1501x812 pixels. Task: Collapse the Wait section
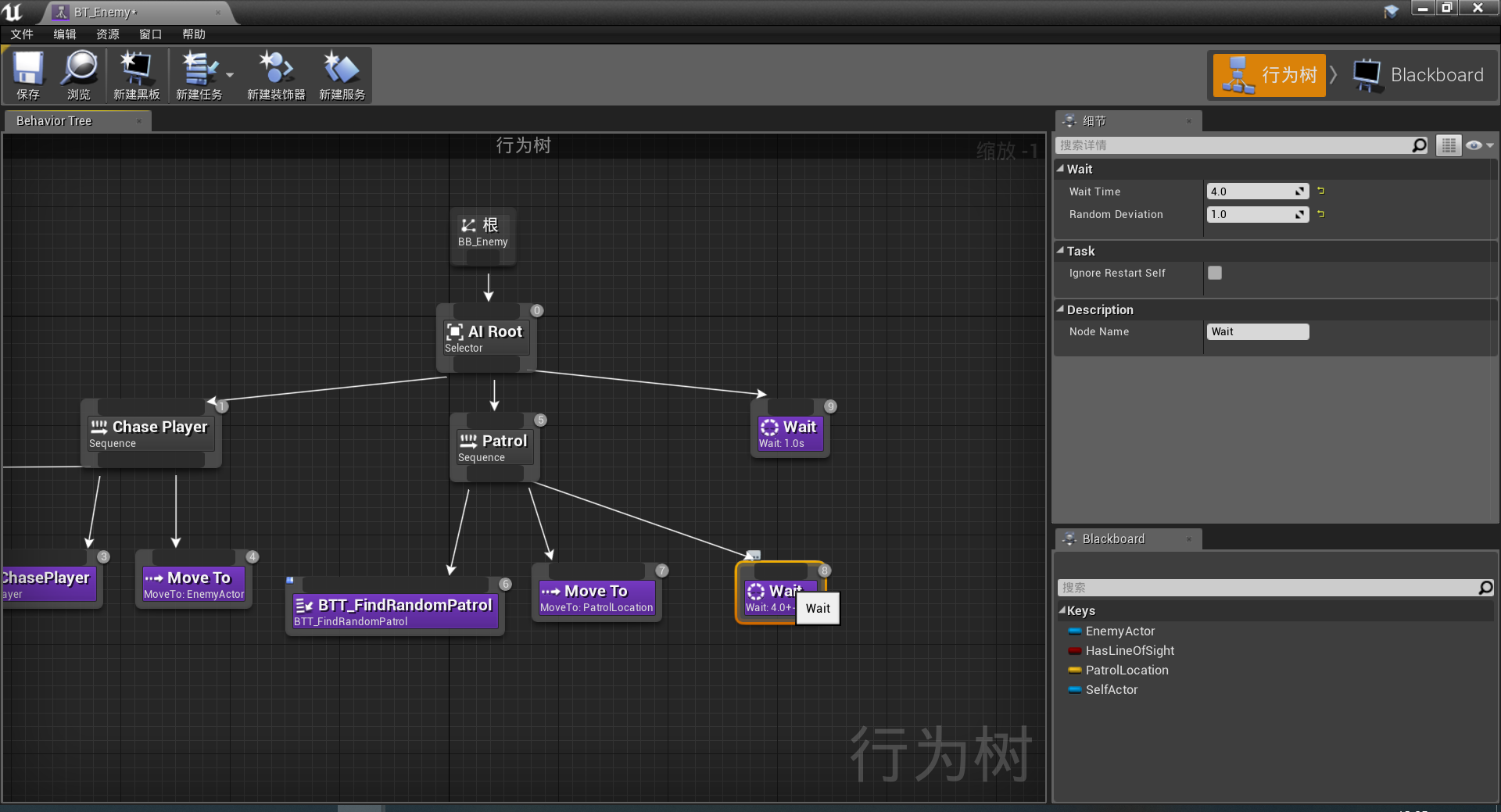(x=1061, y=169)
